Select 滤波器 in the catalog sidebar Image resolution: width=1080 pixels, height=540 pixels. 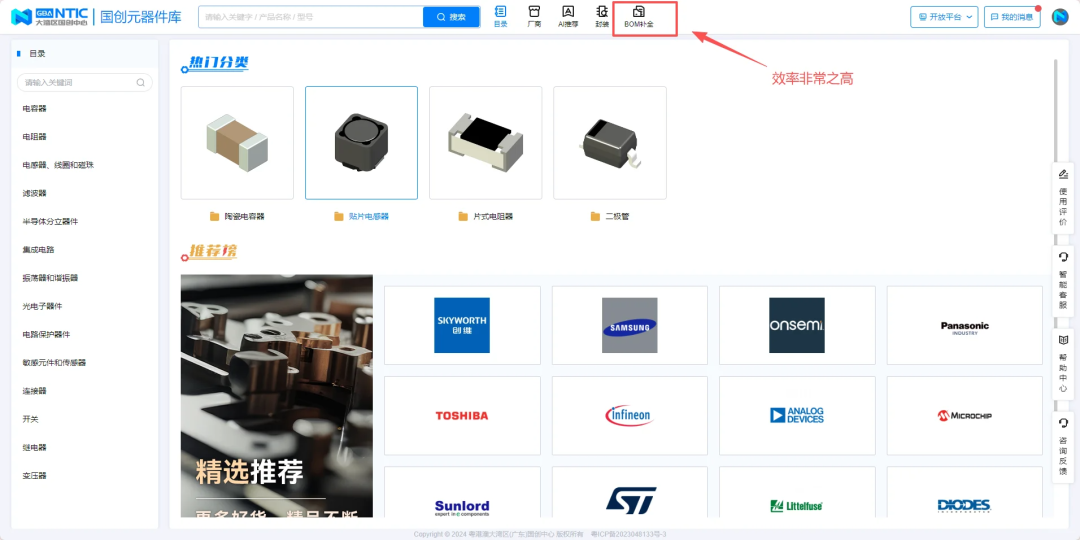(34, 194)
